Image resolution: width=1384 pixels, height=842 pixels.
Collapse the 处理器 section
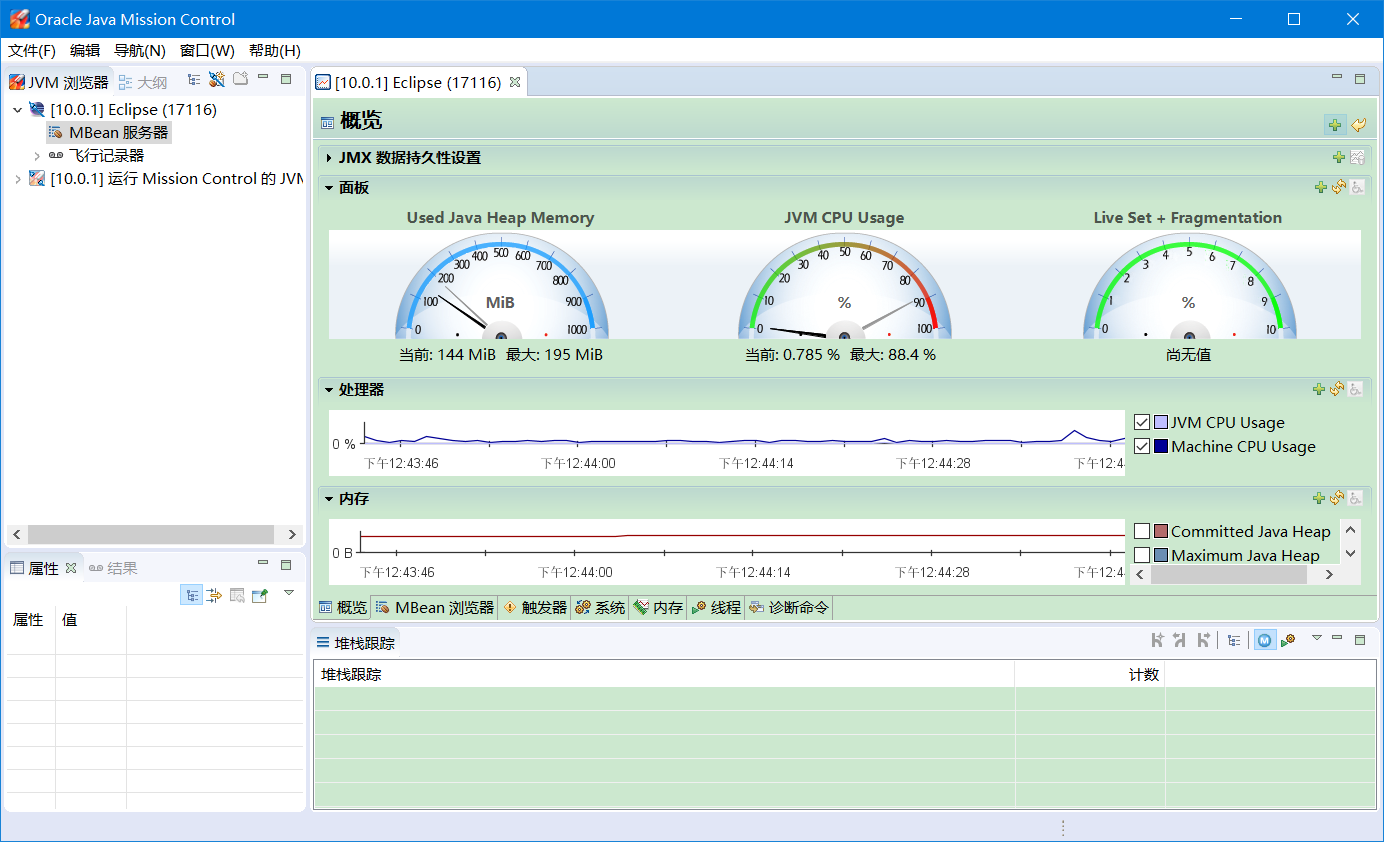pos(328,389)
